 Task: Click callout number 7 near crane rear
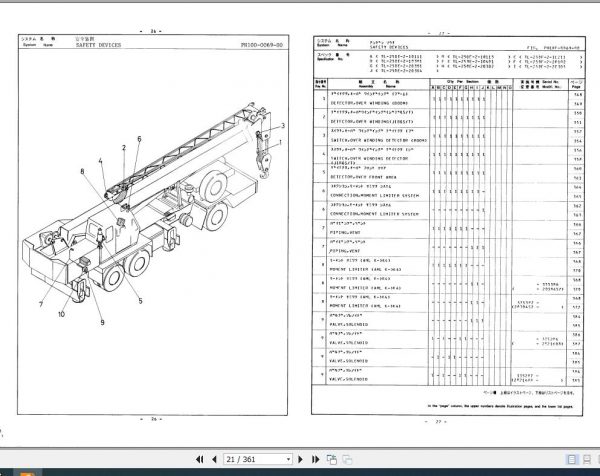[41, 305]
